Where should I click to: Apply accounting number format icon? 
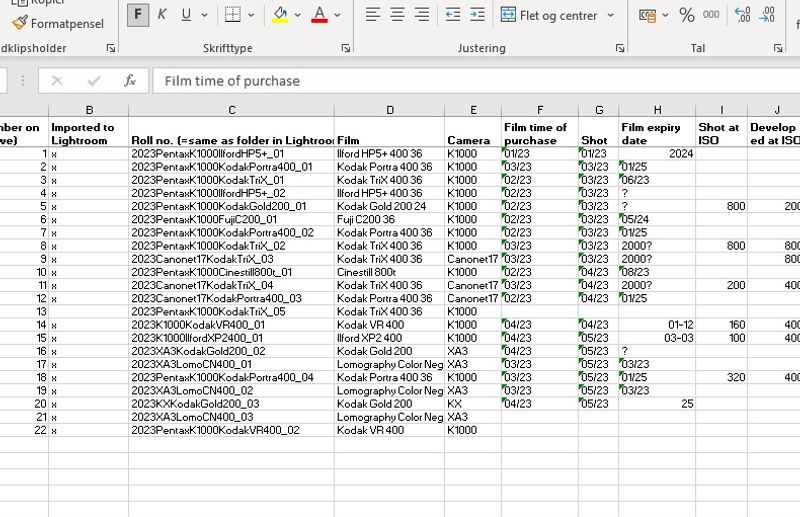647,15
